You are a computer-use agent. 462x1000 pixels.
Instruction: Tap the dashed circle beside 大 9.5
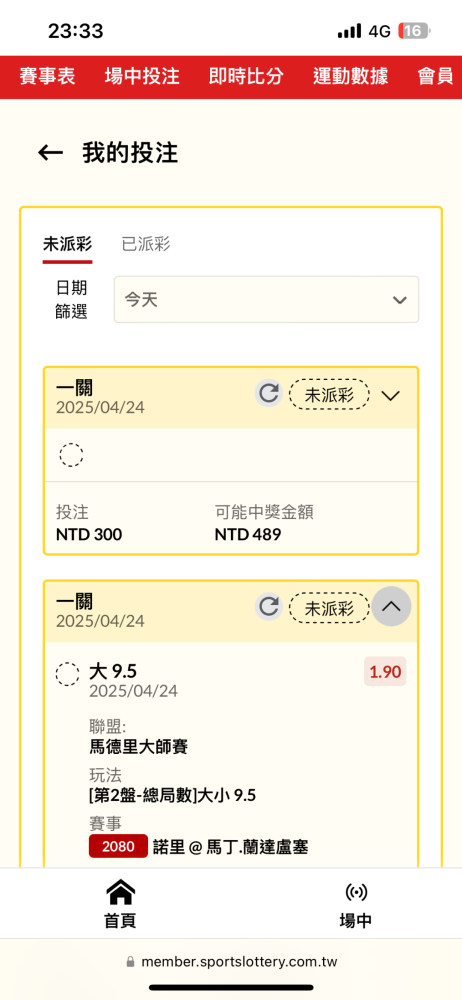click(68, 674)
